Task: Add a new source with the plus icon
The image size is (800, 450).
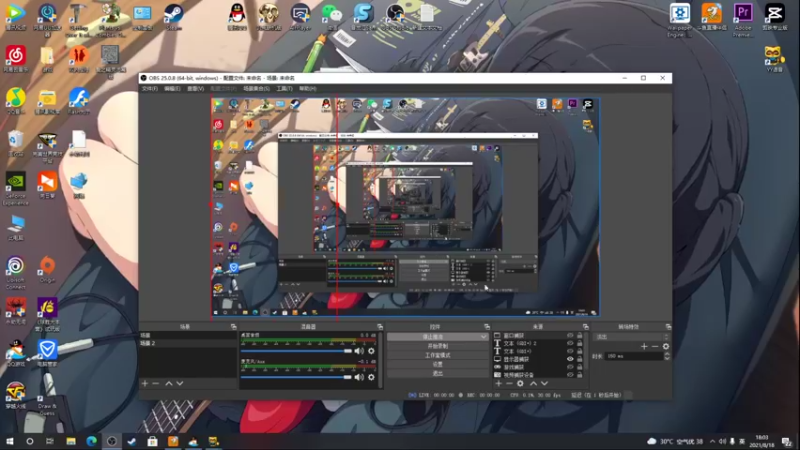Action: [498, 383]
